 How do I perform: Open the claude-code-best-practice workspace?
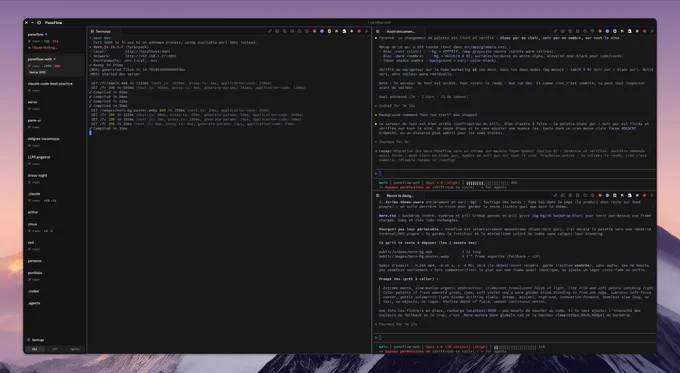pos(50,83)
